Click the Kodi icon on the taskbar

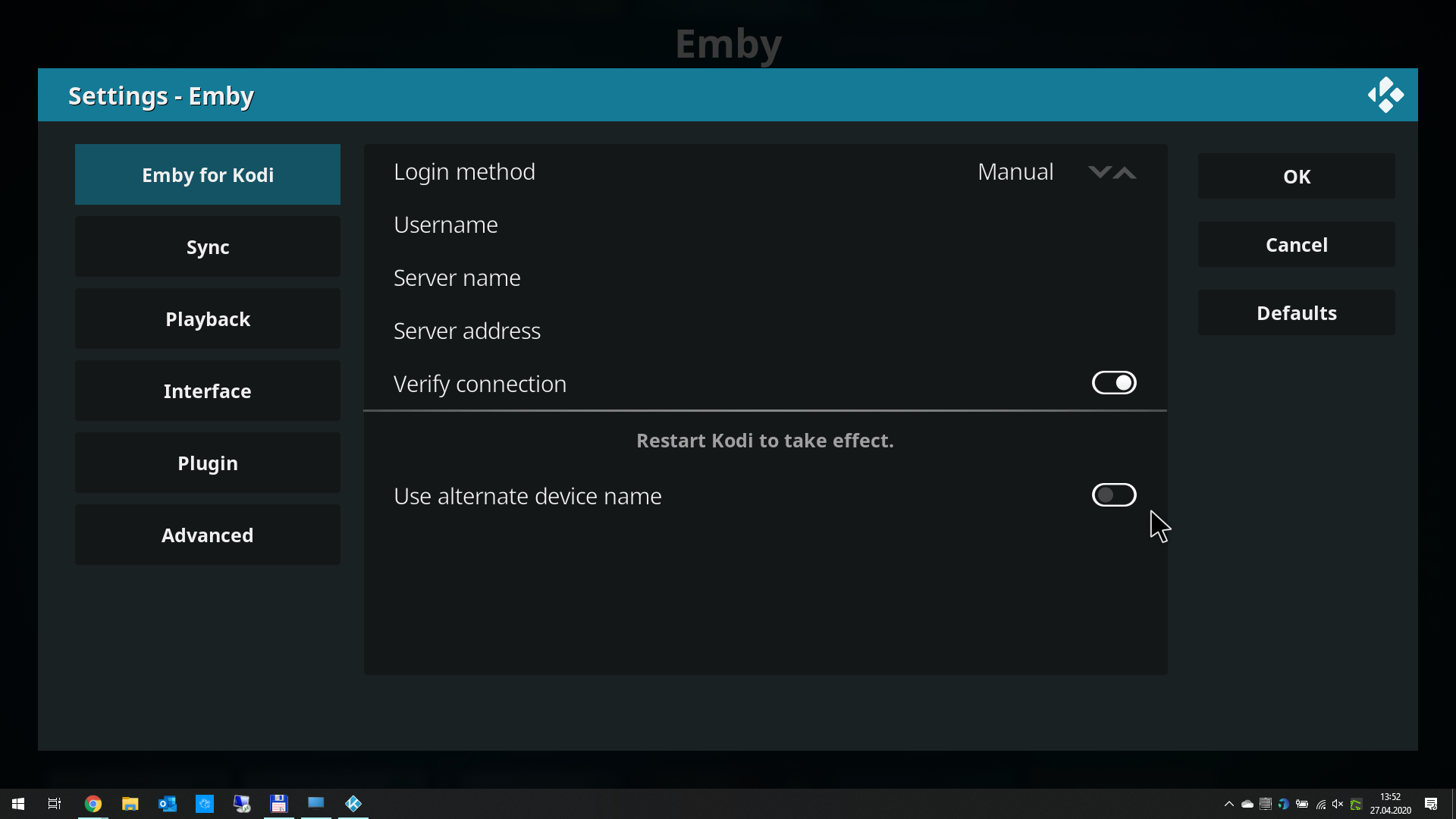point(353,804)
